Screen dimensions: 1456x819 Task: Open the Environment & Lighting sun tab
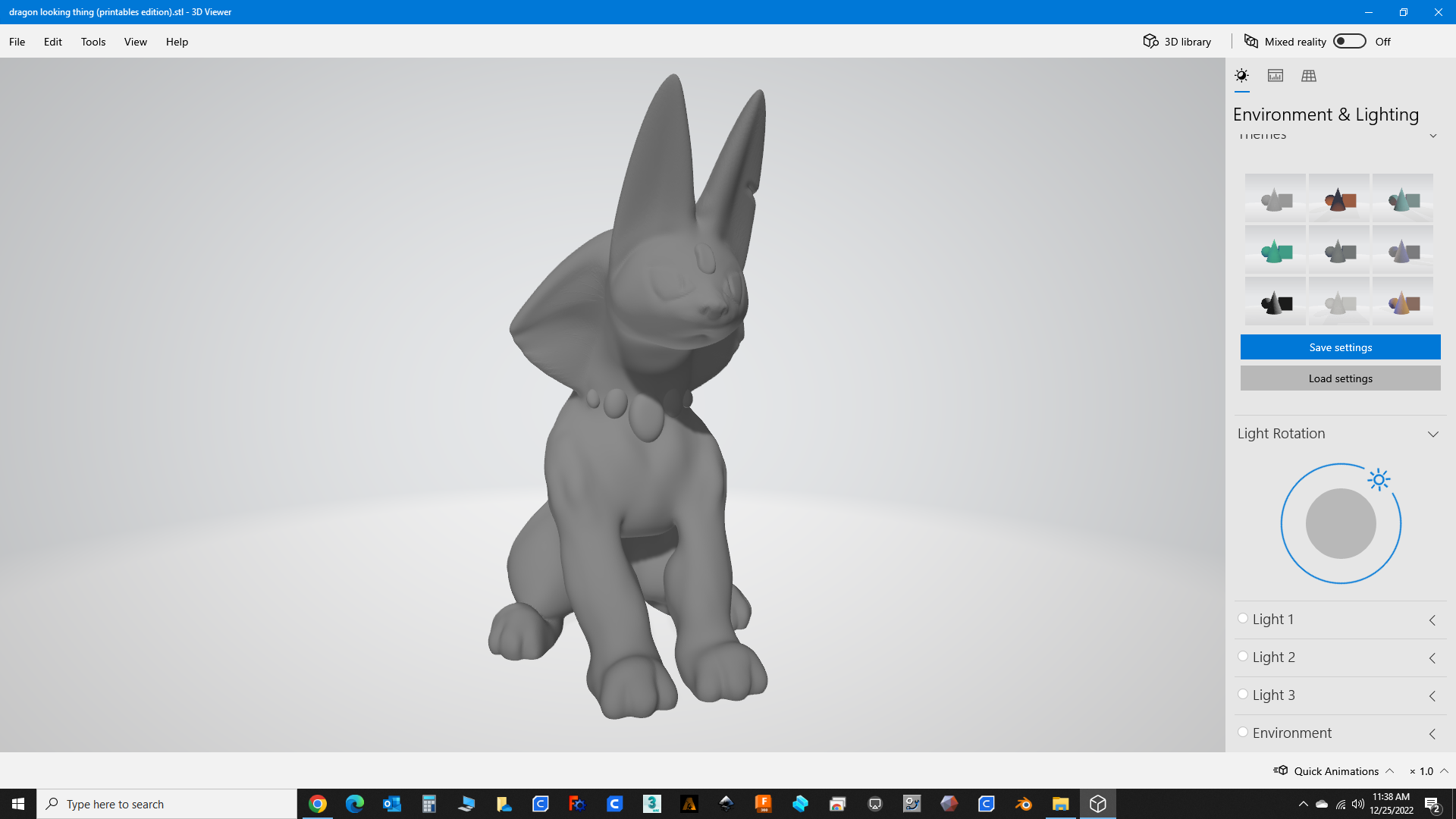1241,76
